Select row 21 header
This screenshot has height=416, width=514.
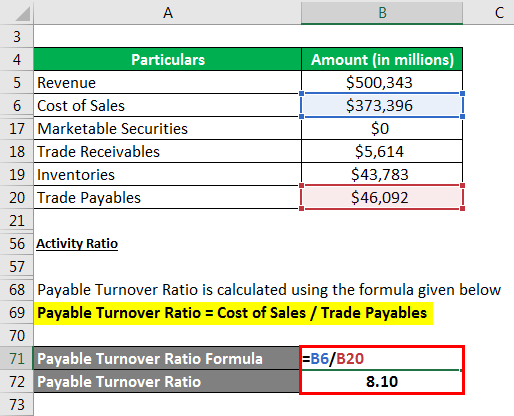point(17,220)
